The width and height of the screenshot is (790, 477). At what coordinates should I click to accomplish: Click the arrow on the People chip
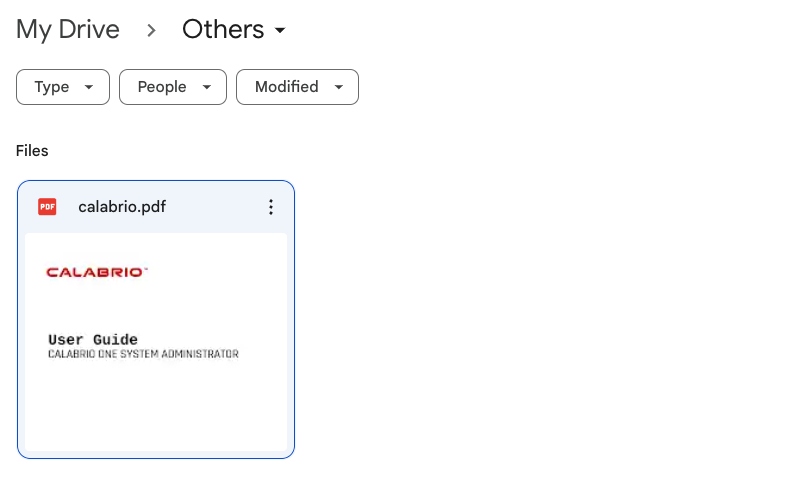[207, 87]
